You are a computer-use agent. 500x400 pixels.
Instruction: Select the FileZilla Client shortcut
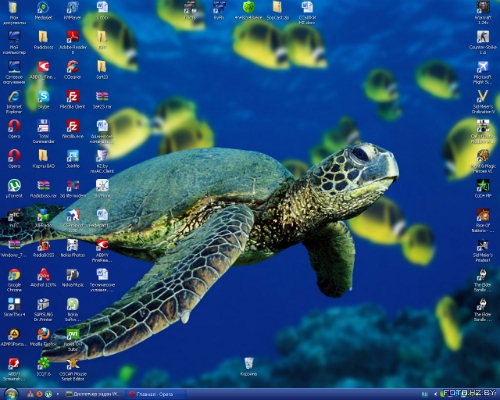pos(72,99)
